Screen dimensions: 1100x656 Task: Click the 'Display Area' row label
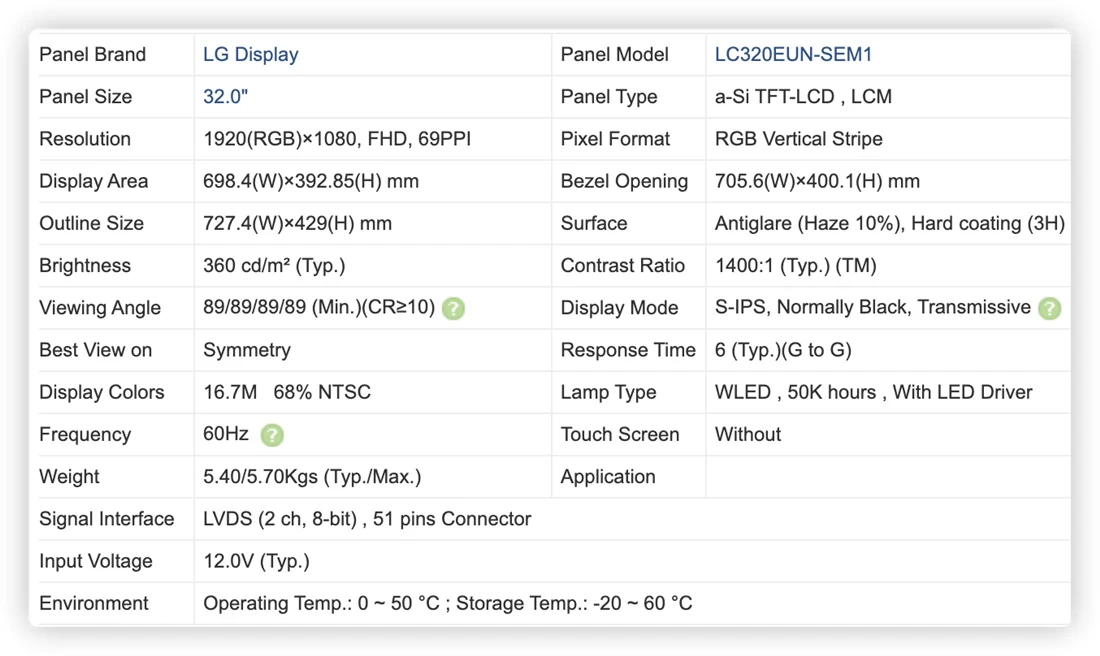[x=93, y=181]
